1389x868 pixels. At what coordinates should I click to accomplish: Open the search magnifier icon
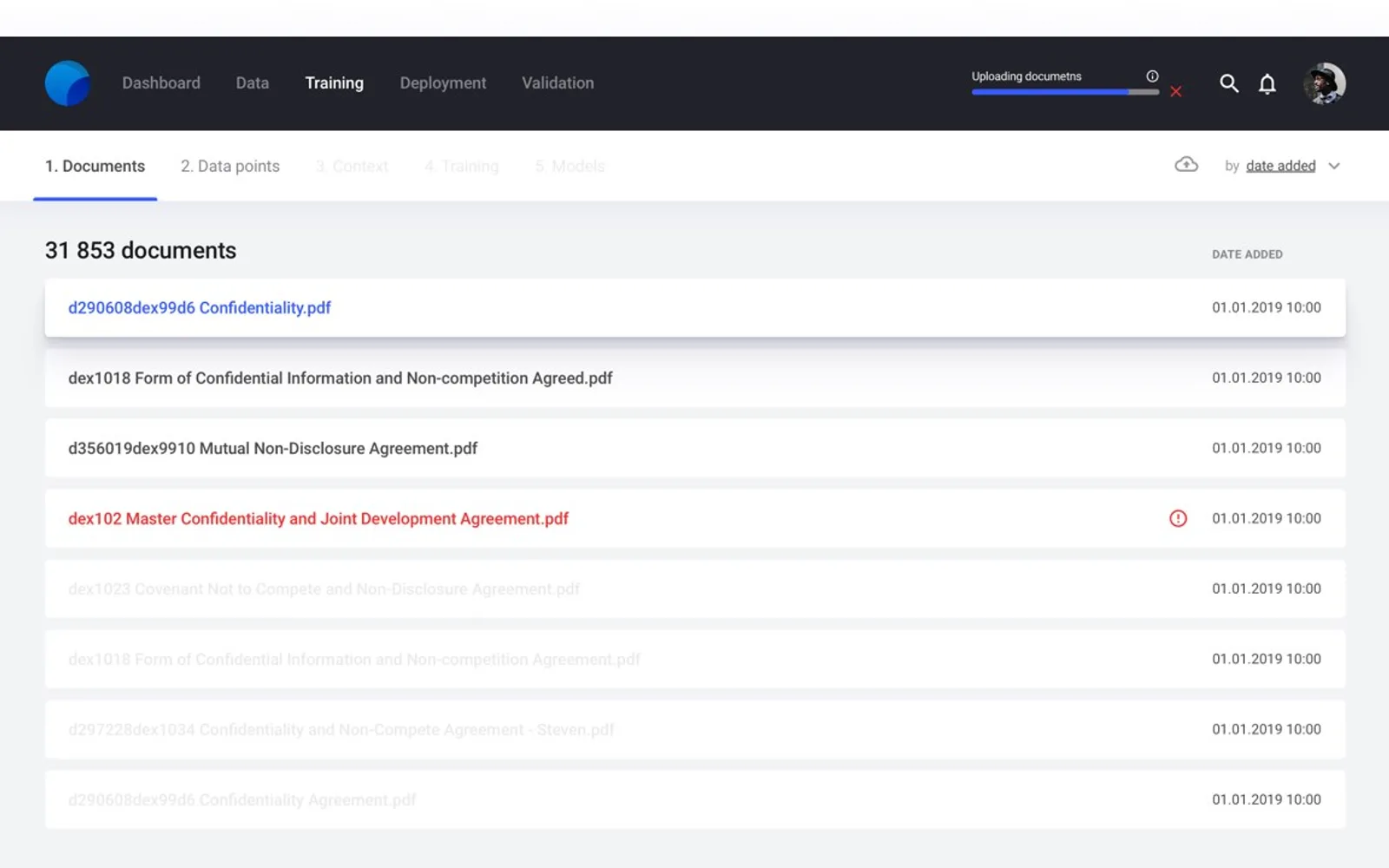[x=1228, y=83]
